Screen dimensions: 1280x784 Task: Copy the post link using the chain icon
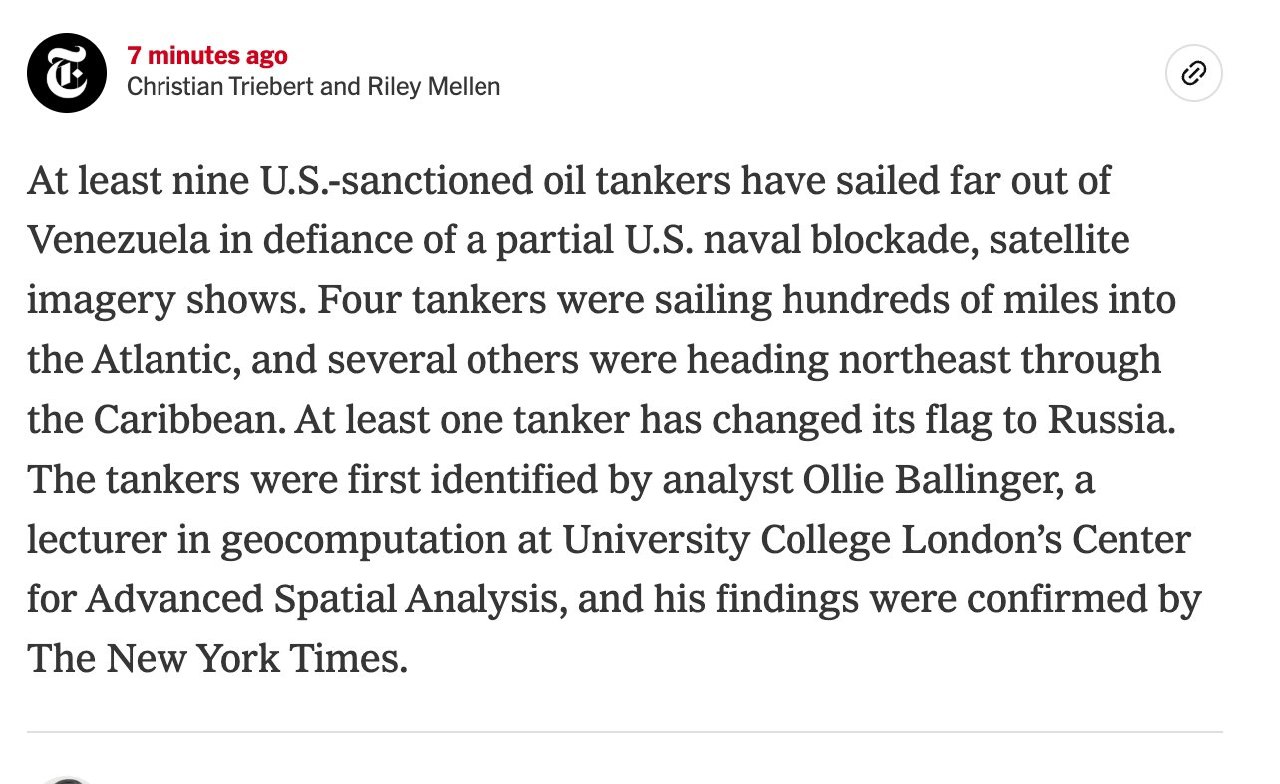(1193, 73)
